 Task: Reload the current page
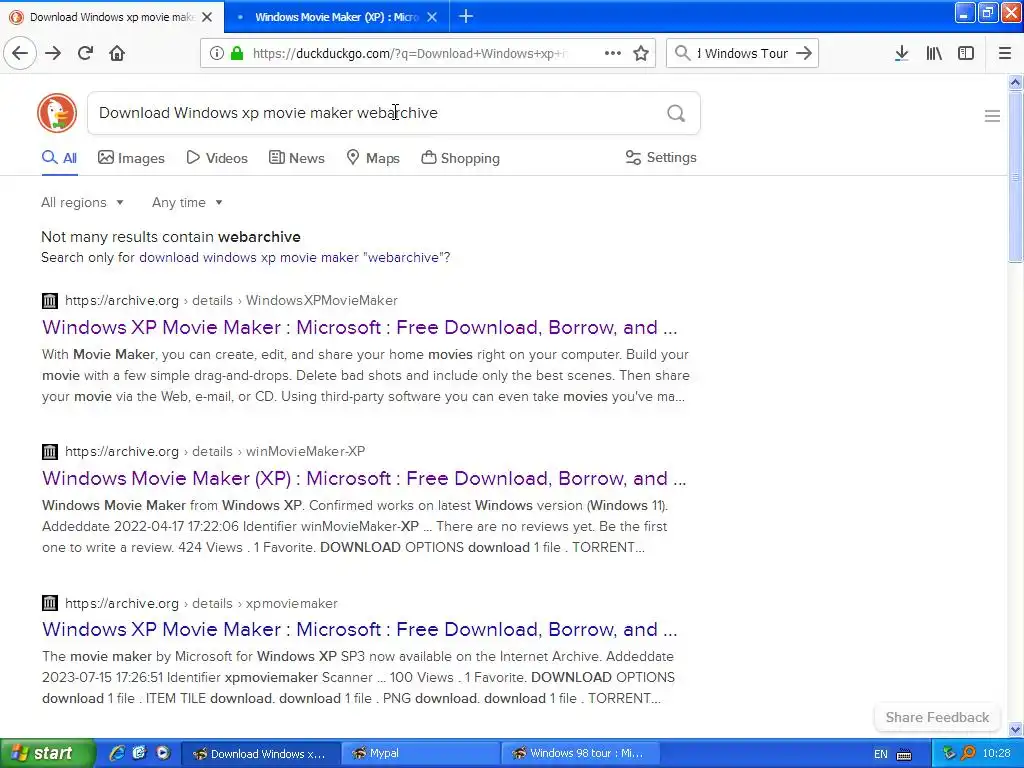[85, 53]
